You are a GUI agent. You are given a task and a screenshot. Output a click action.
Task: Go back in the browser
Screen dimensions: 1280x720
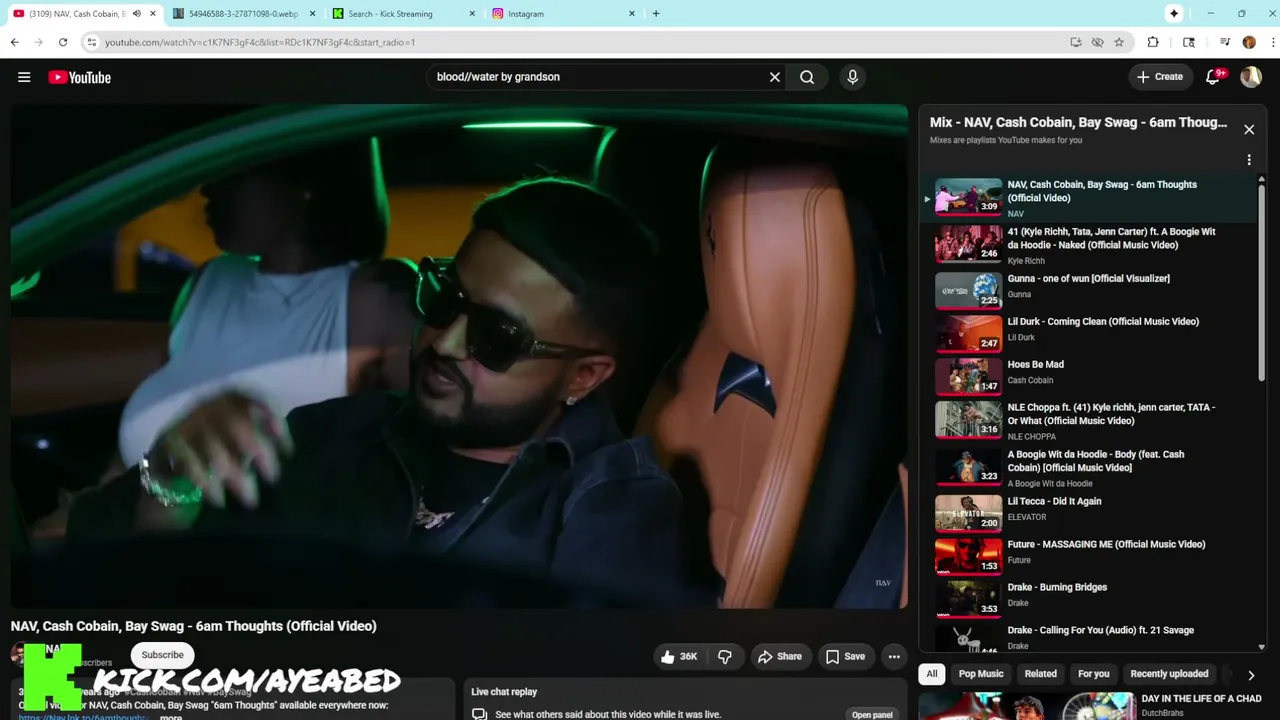pyautogui.click(x=15, y=42)
